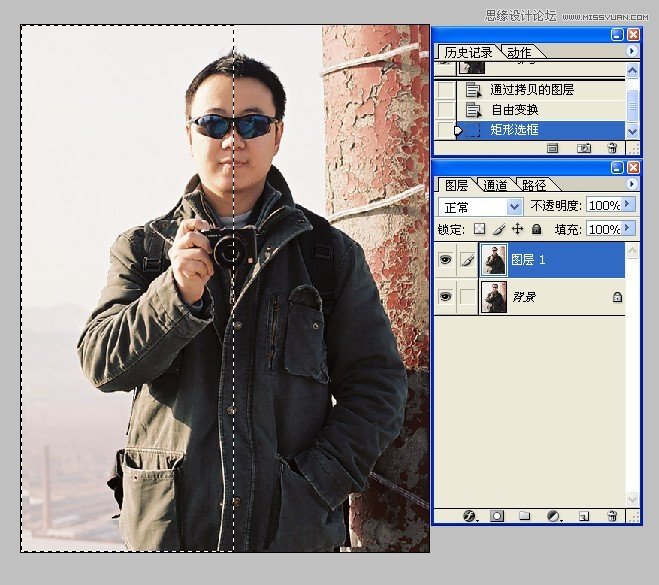Create a new snapshot in the History panel
The height and width of the screenshot is (585, 659).
click(x=584, y=148)
